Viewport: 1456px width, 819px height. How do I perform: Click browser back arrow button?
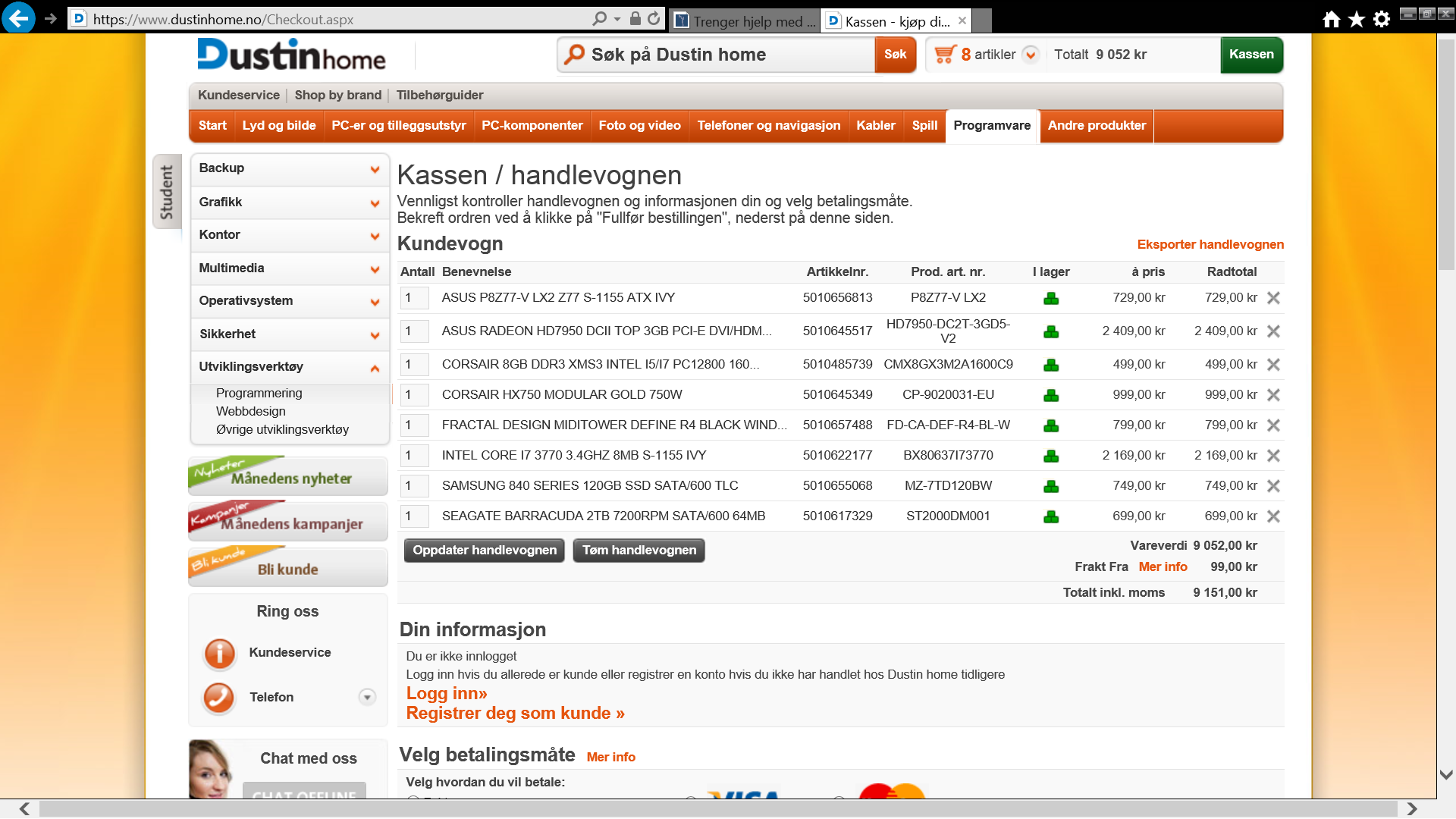click(18, 18)
